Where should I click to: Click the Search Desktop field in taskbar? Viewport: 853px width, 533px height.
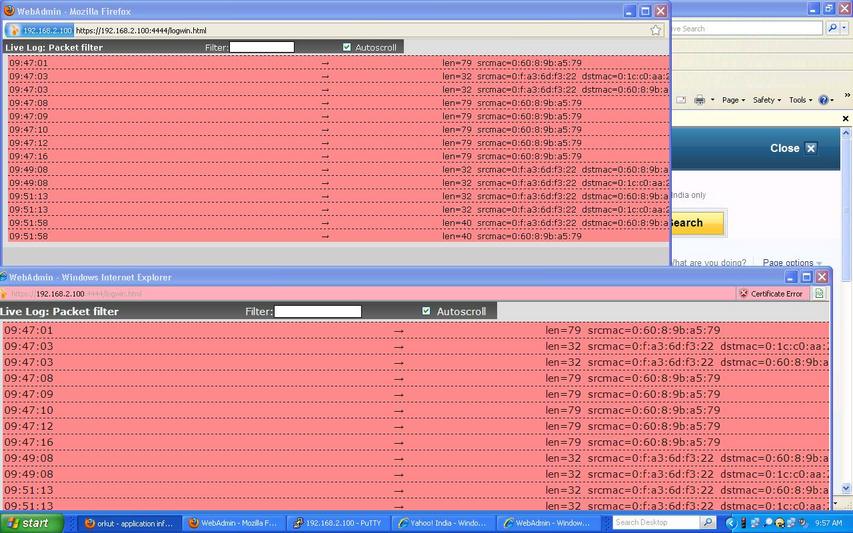click(x=656, y=523)
